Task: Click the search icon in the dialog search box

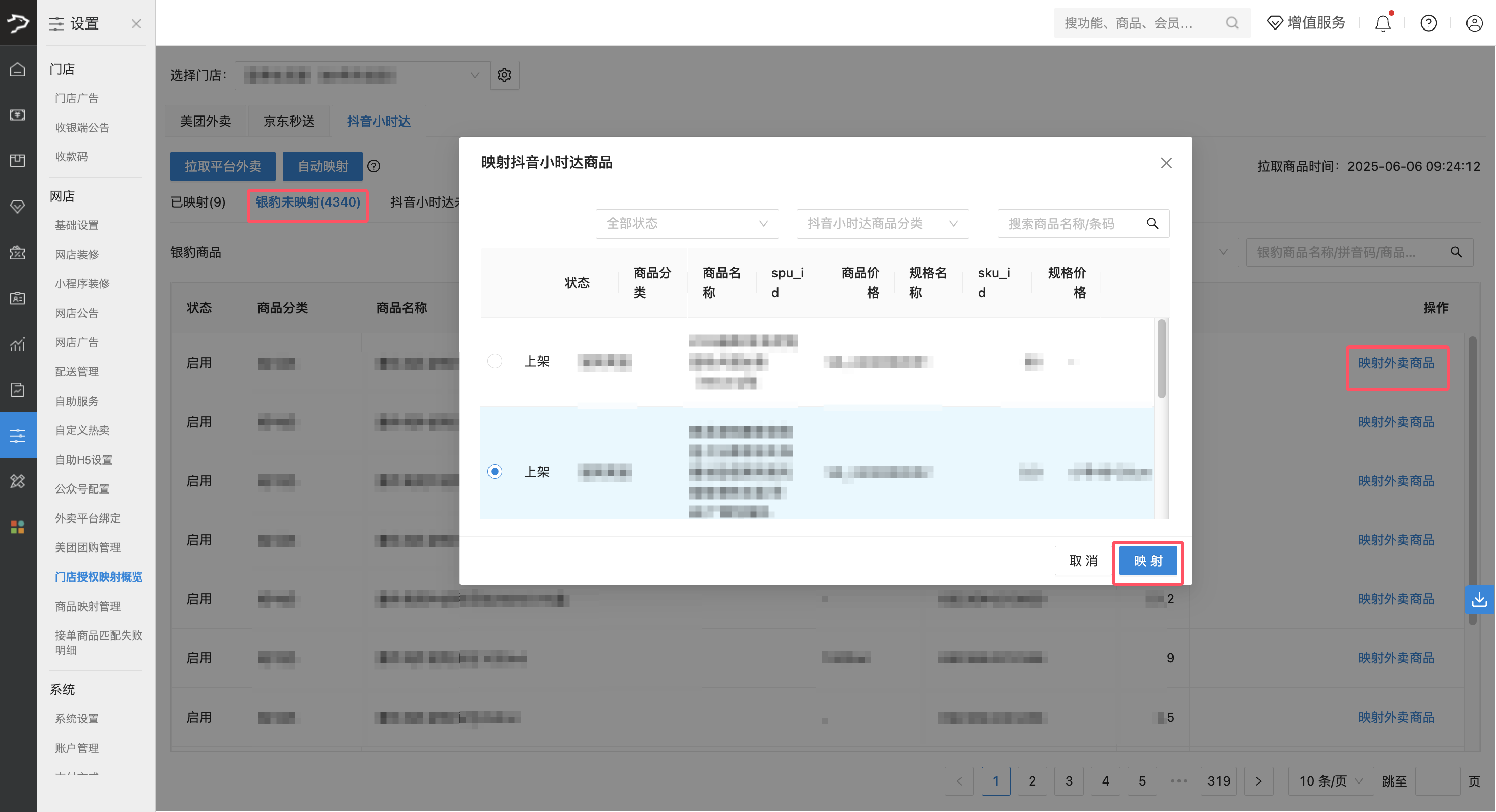Action: pos(1152,224)
